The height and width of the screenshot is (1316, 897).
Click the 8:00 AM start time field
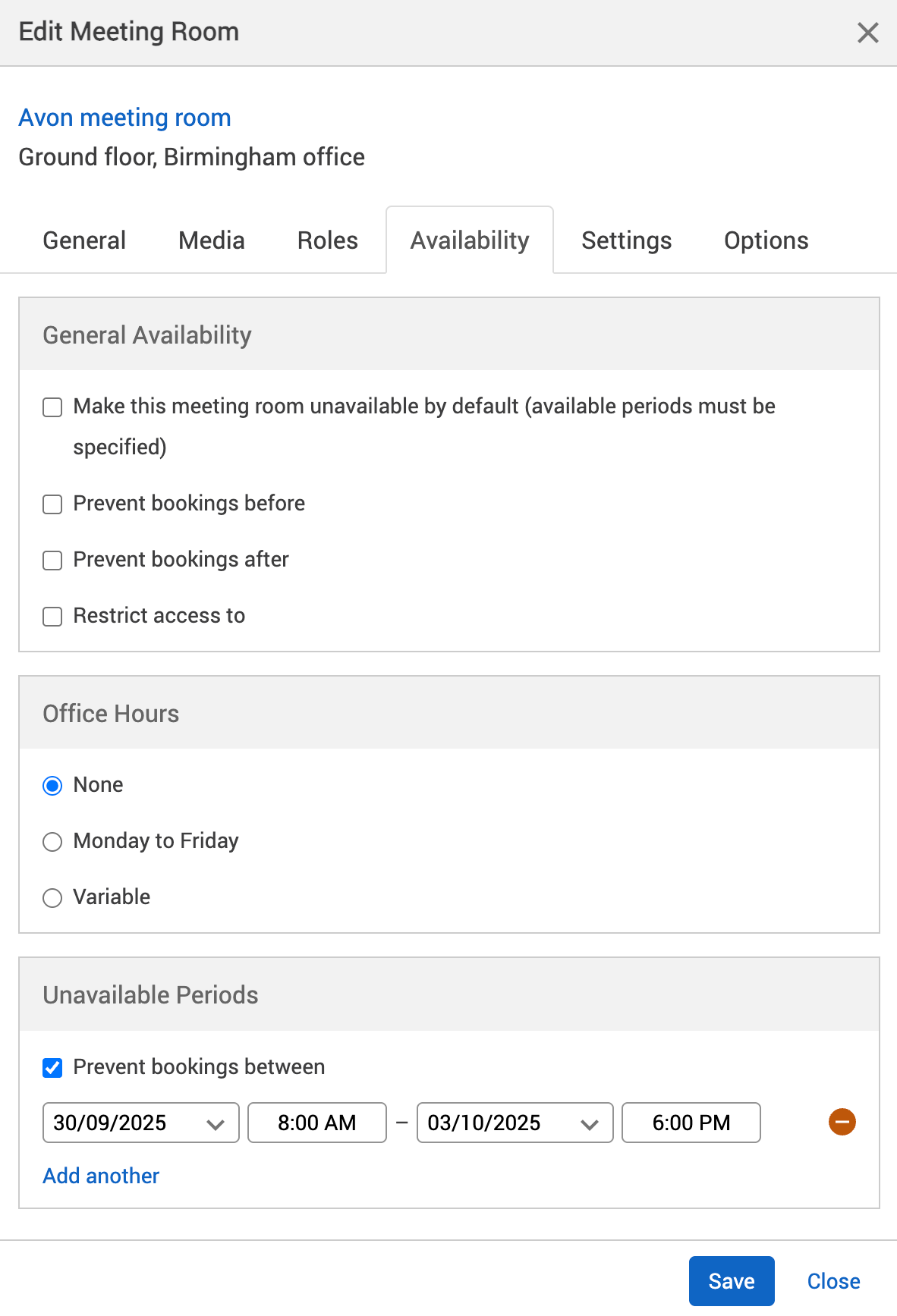point(316,1123)
